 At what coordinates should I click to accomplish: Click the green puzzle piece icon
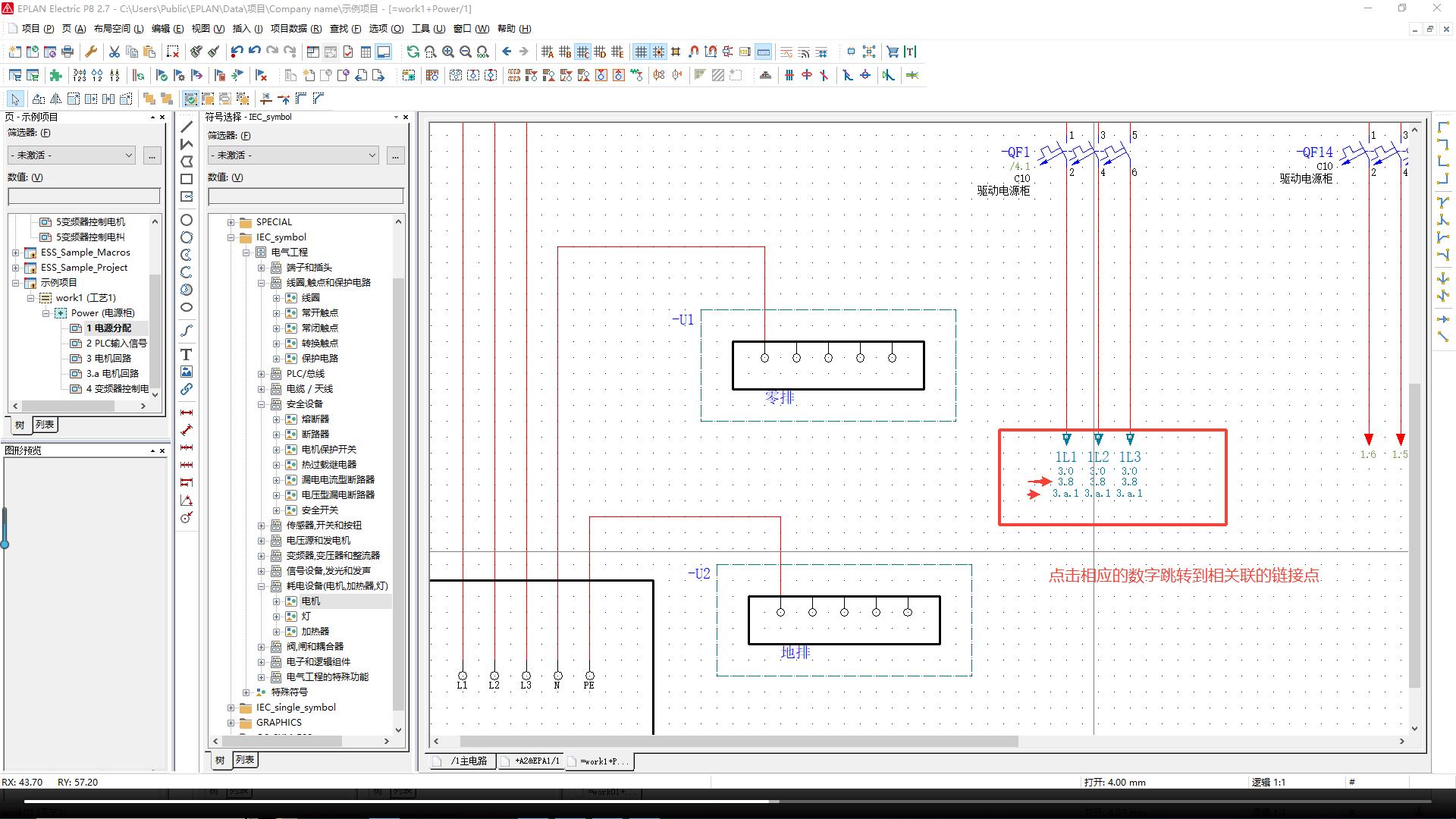pos(55,75)
